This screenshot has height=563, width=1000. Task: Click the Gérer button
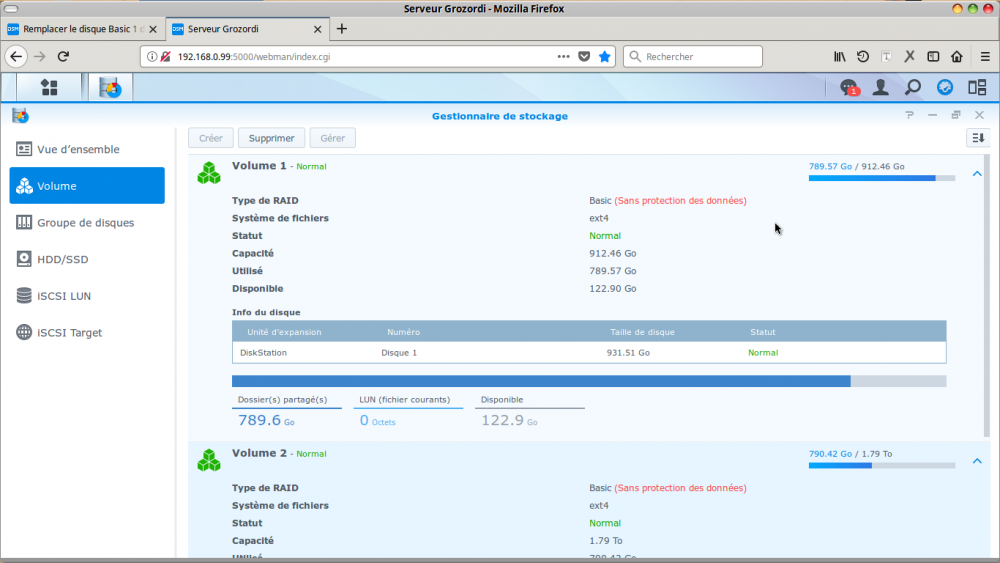332,138
